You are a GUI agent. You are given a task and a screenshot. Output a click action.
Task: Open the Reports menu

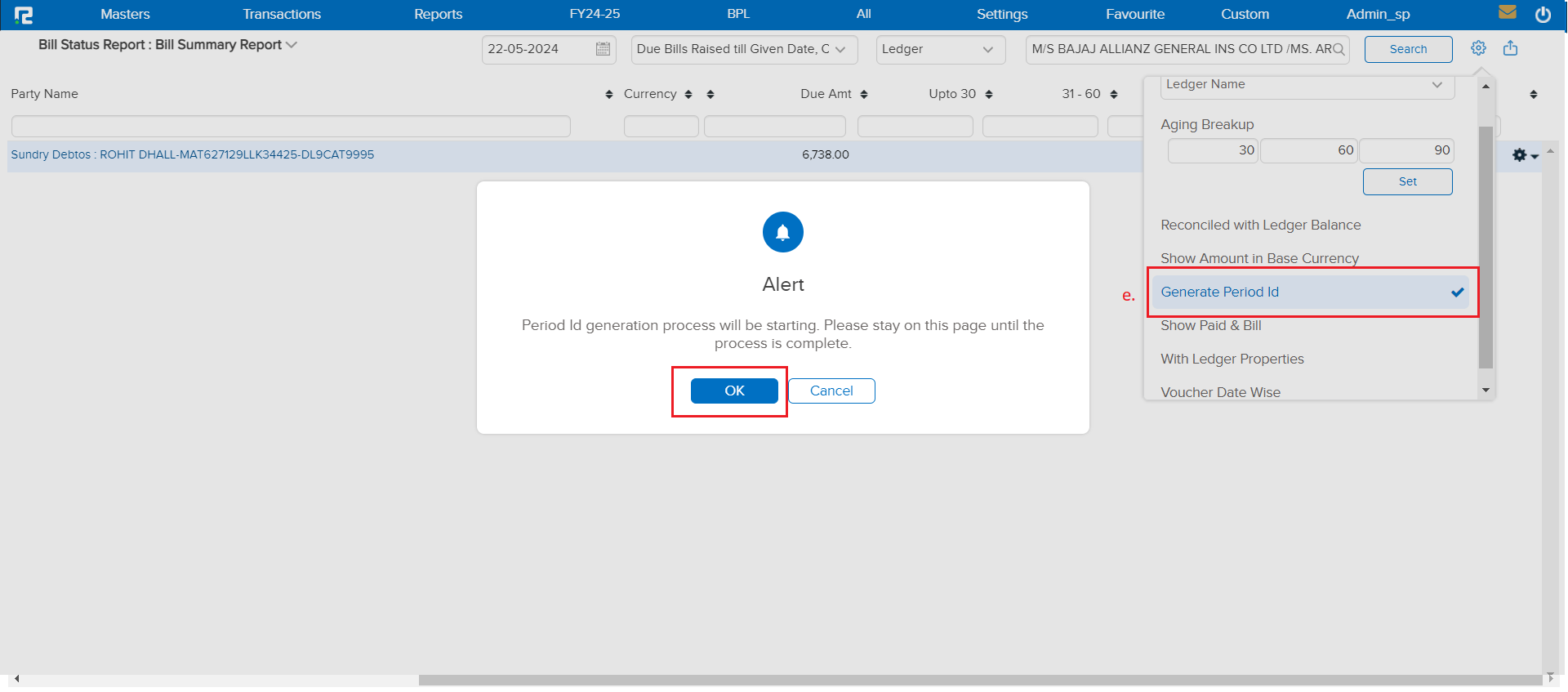(438, 15)
